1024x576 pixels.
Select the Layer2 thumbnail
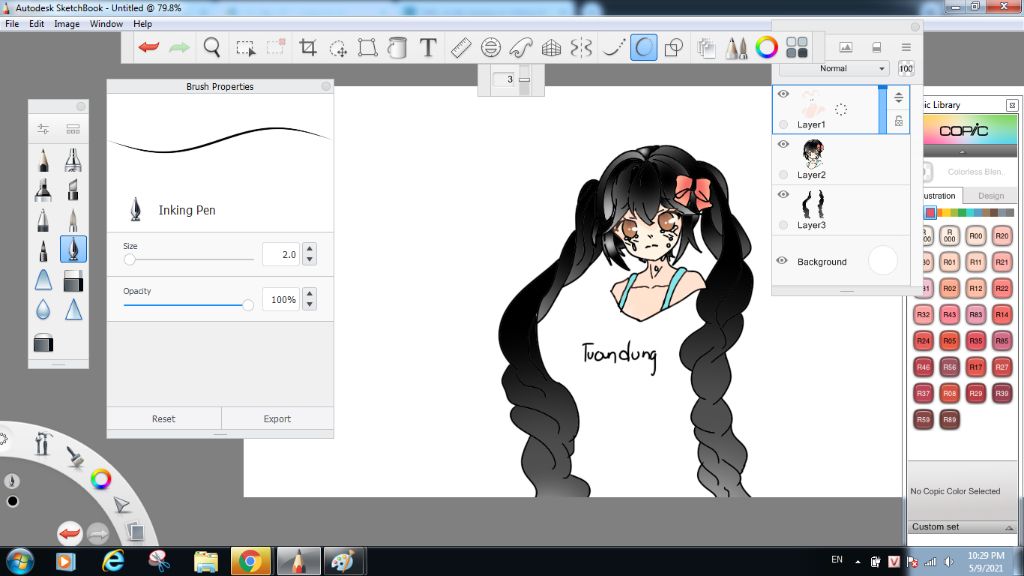click(x=812, y=154)
